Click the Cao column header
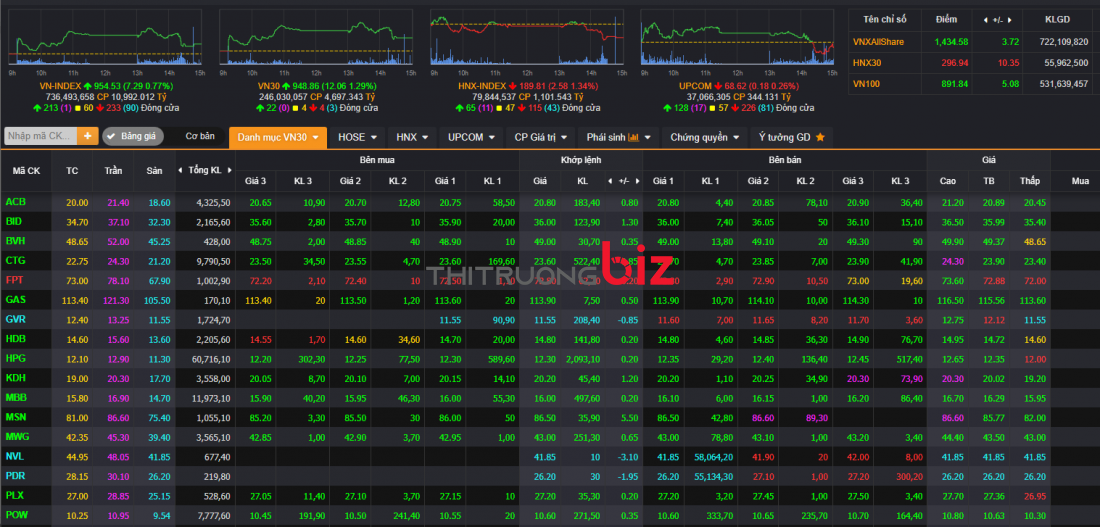The width and height of the screenshot is (1100, 527). pos(947,182)
